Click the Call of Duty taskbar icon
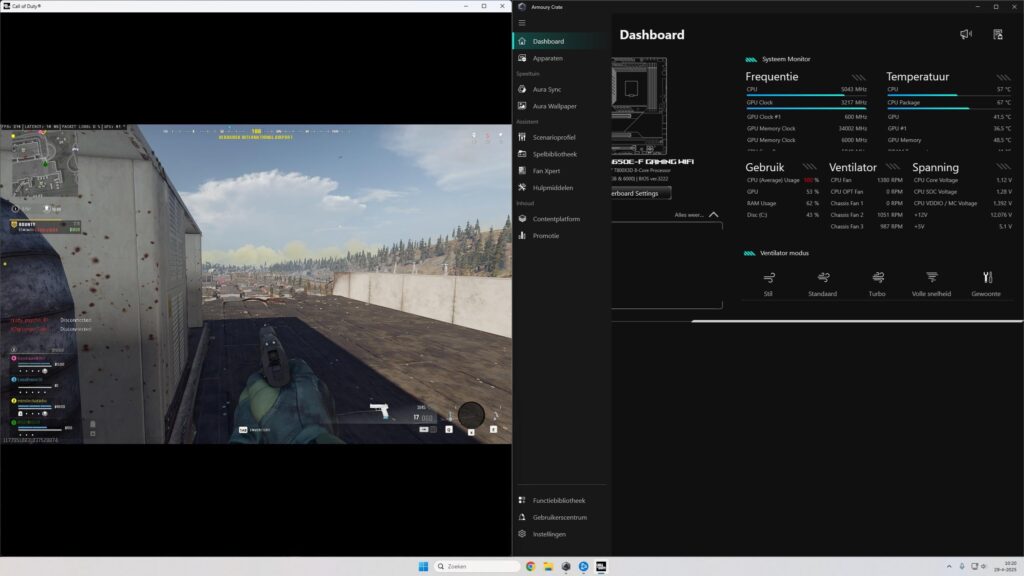The image size is (1024, 576). pyautogui.click(x=601, y=566)
